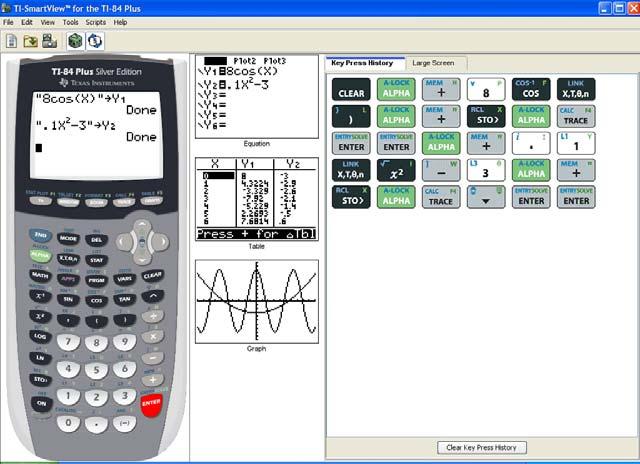Click the negative (-) key on the calculator
This screenshot has height=464, width=640.
coord(124,424)
